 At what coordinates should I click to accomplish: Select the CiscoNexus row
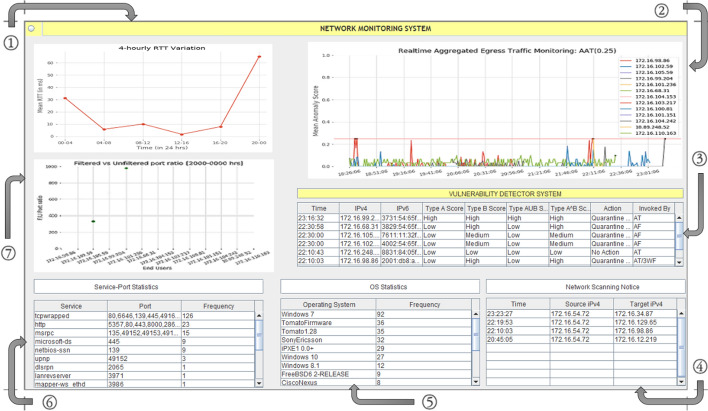click(x=376, y=382)
